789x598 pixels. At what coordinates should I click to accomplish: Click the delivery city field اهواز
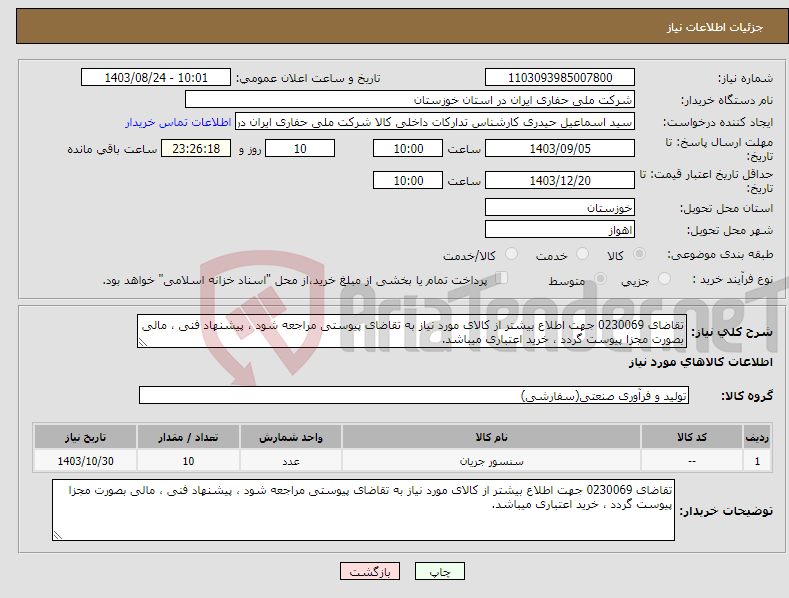coord(560,230)
